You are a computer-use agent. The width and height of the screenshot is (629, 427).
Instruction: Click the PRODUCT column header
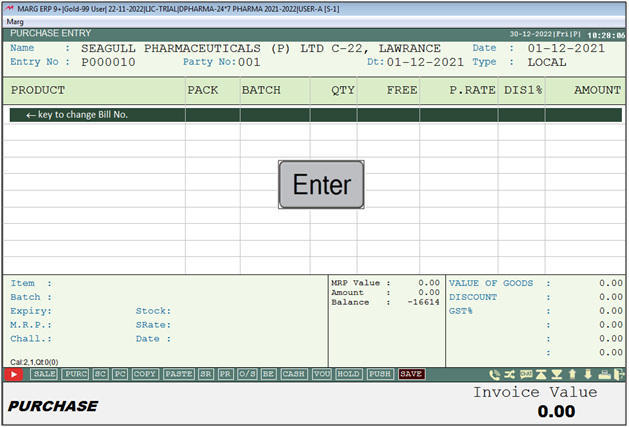(x=38, y=90)
